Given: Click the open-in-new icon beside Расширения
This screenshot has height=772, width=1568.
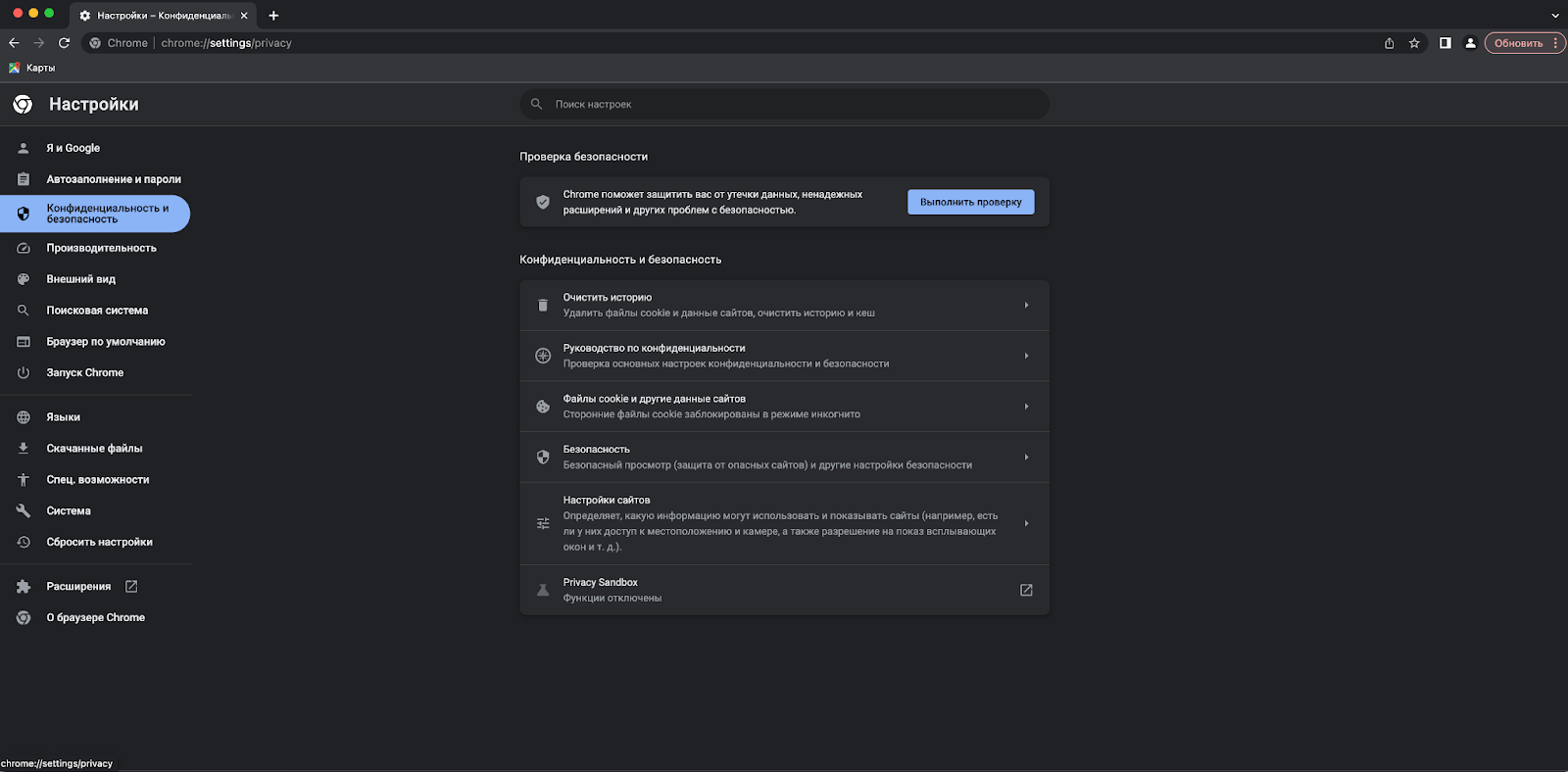Looking at the screenshot, I should click(x=131, y=586).
